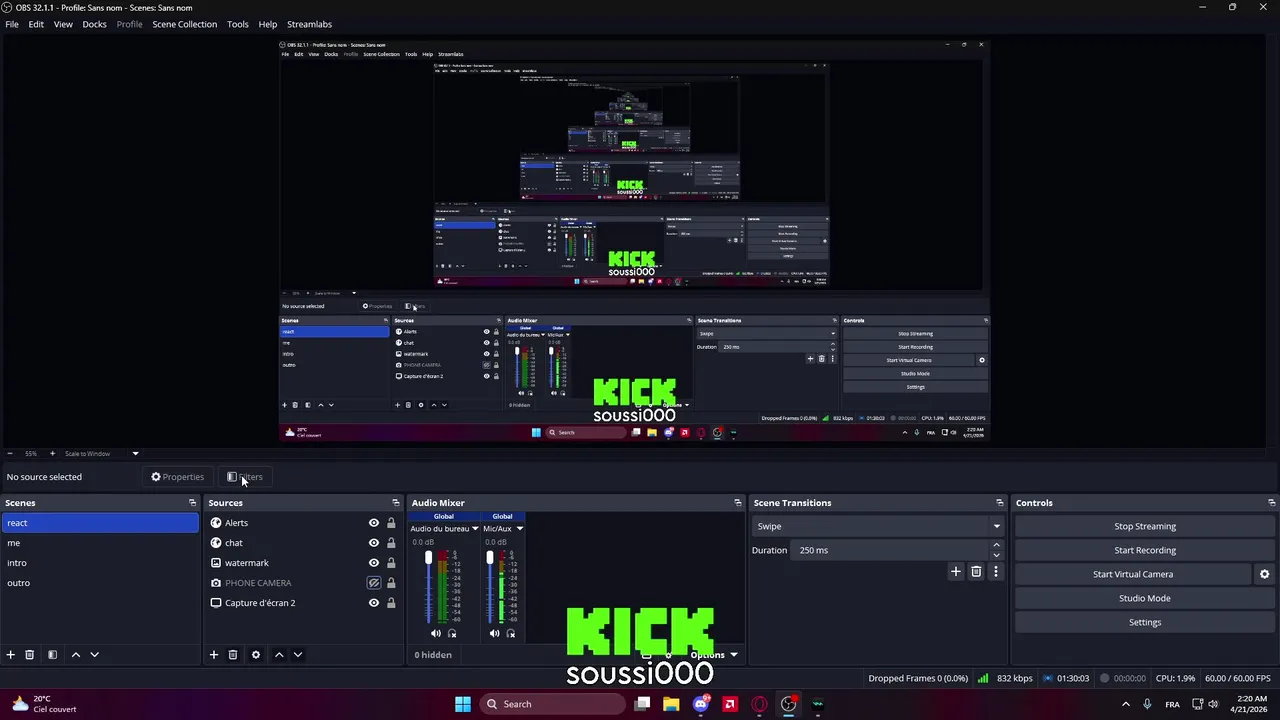Mute Mic/Aux speaker icon
This screenshot has width=1280, height=720.
tap(494, 633)
